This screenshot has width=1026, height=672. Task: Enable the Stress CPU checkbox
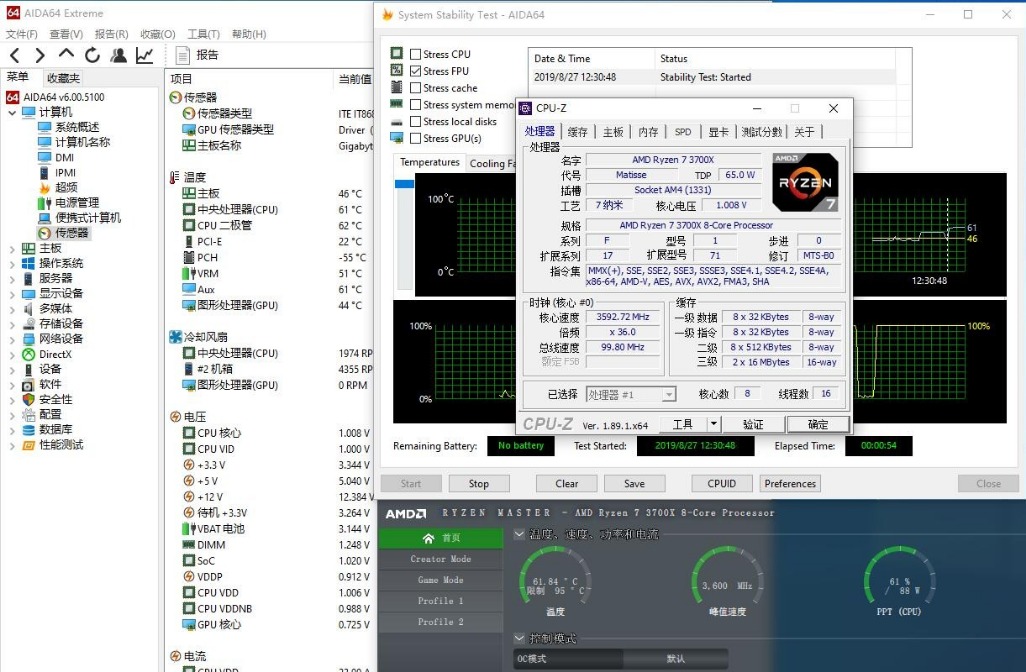pyautogui.click(x=415, y=54)
